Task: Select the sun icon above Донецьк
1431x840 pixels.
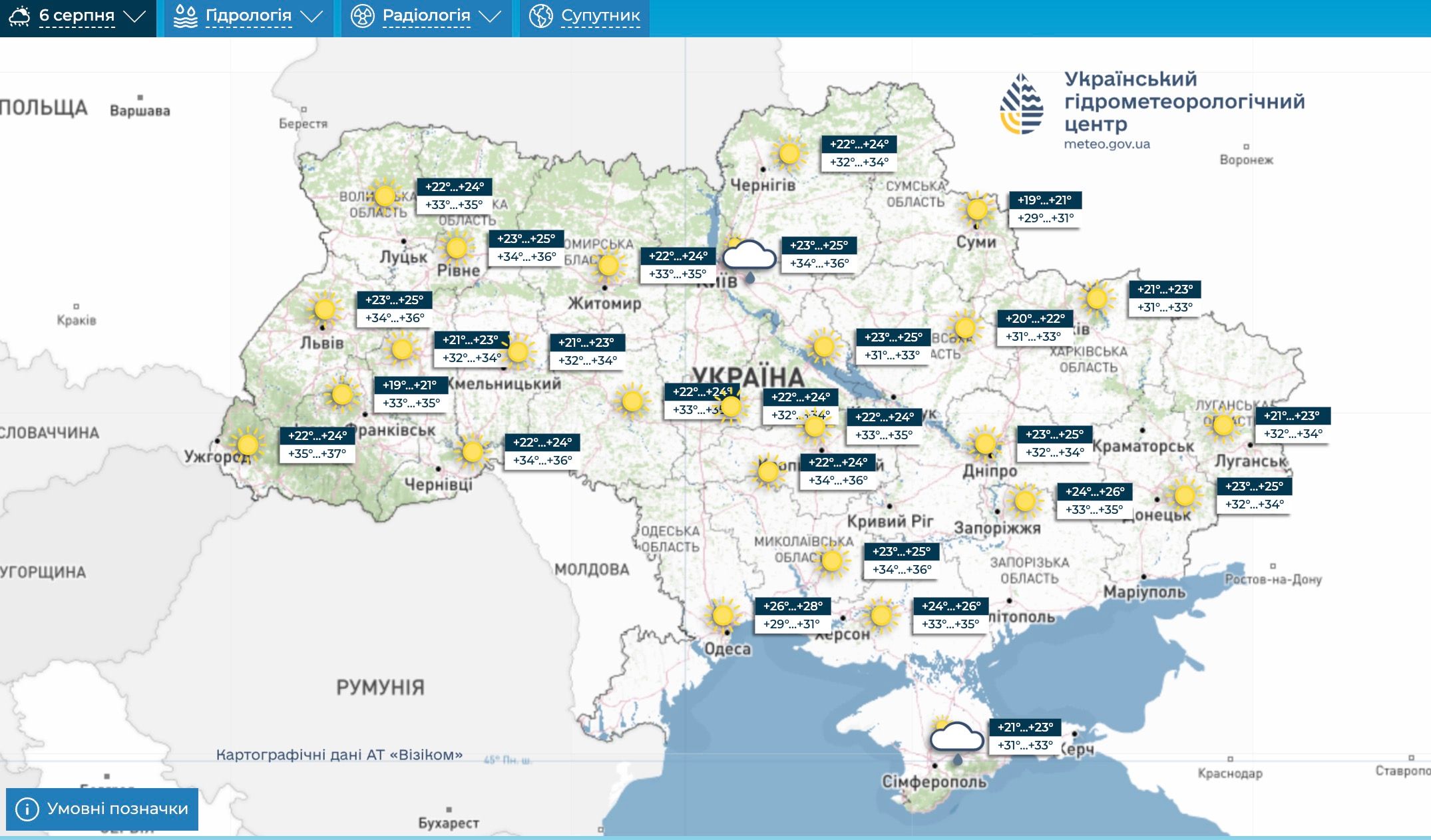Action: coord(1184,495)
